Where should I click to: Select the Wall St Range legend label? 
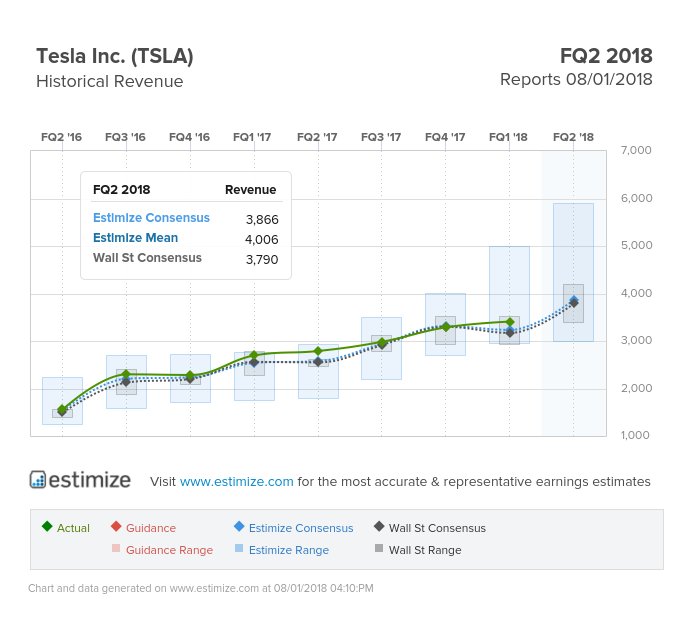coord(425,550)
